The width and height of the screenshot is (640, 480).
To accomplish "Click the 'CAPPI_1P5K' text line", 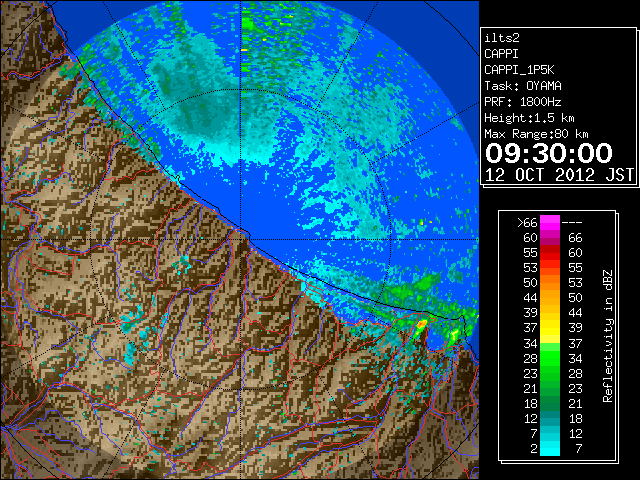I will tap(519, 70).
